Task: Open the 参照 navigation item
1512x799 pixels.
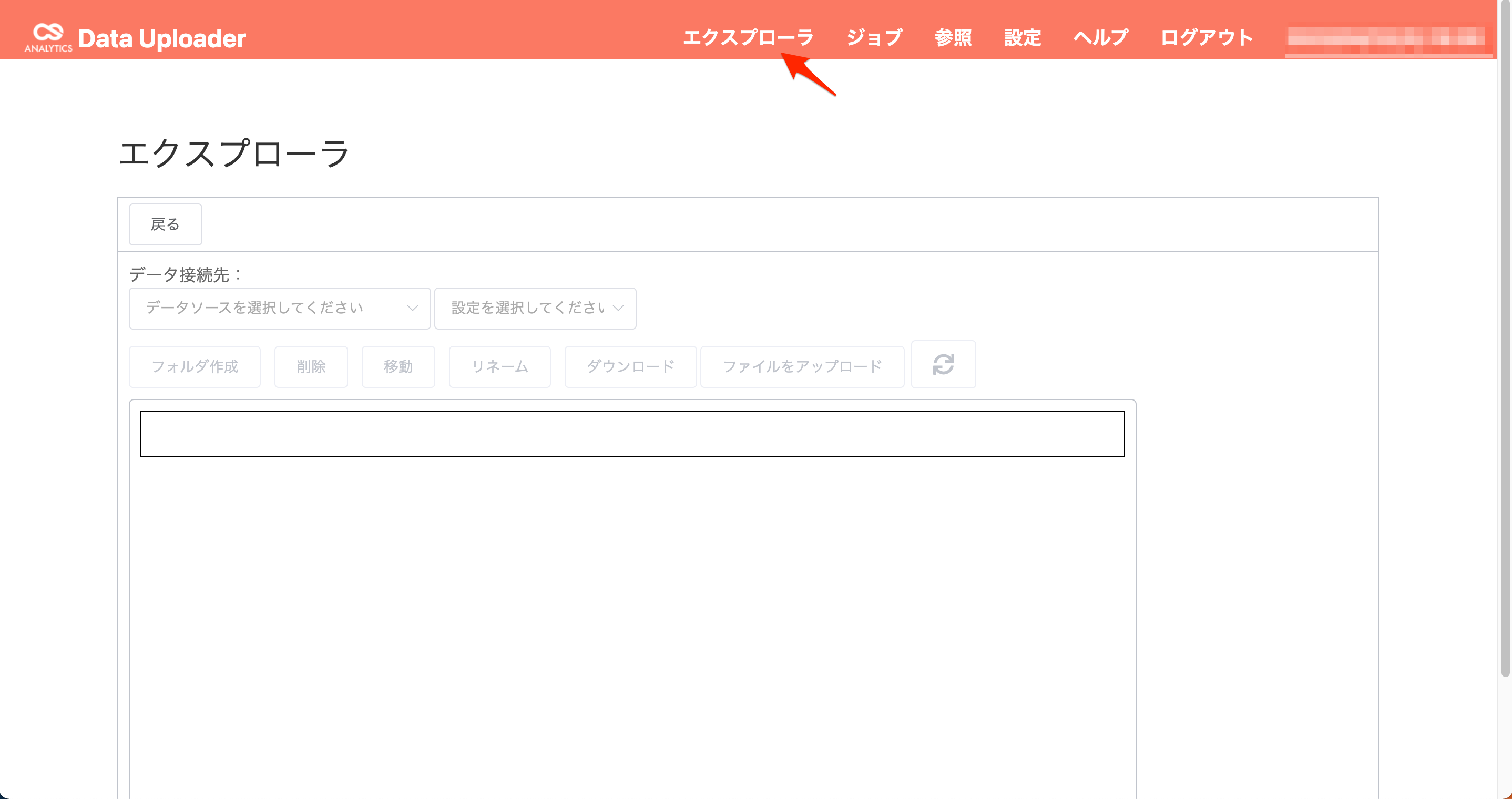Action: point(953,37)
